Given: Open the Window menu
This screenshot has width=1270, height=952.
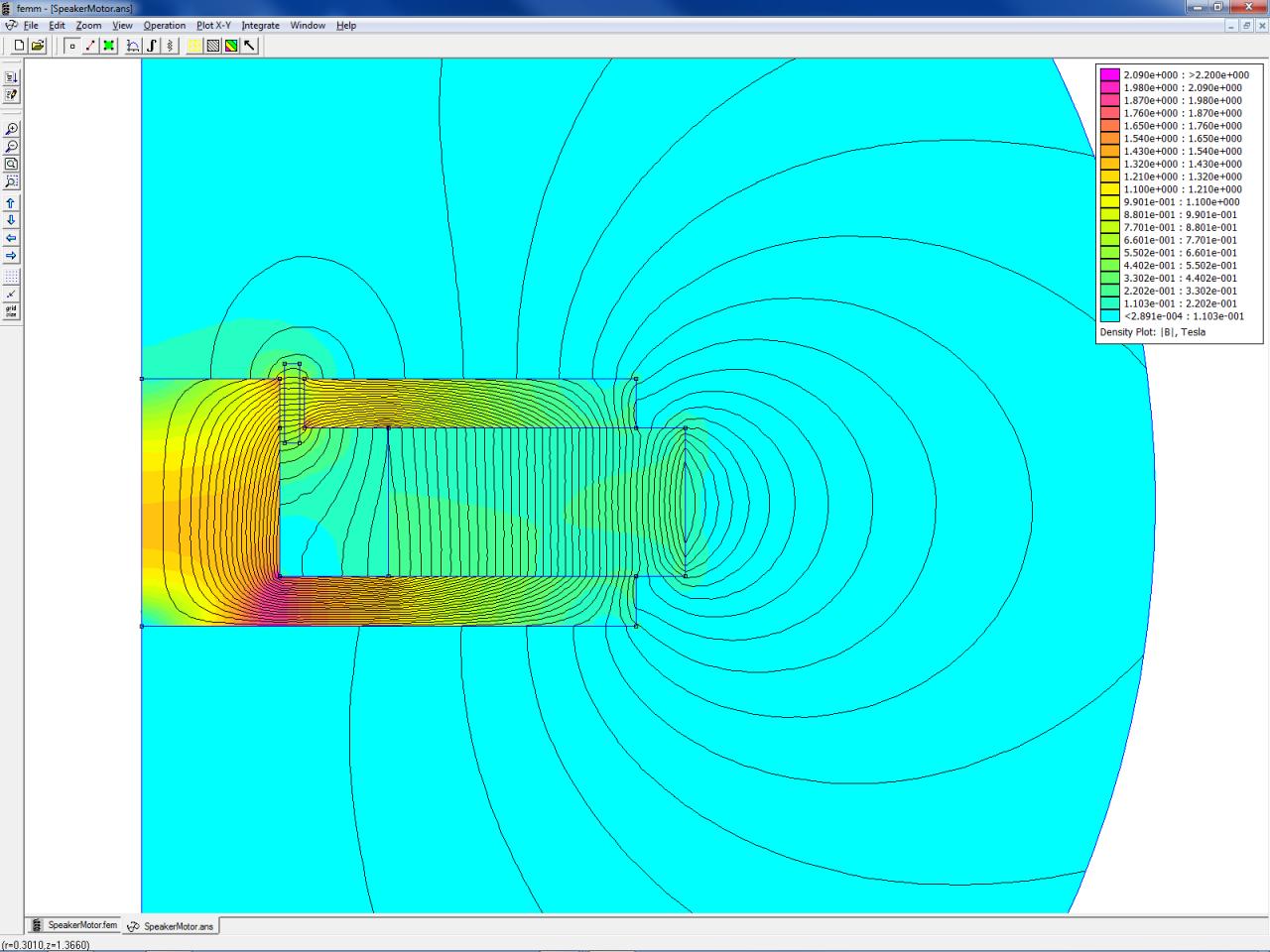Looking at the screenshot, I should pyautogui.click(x=308, y=26).
